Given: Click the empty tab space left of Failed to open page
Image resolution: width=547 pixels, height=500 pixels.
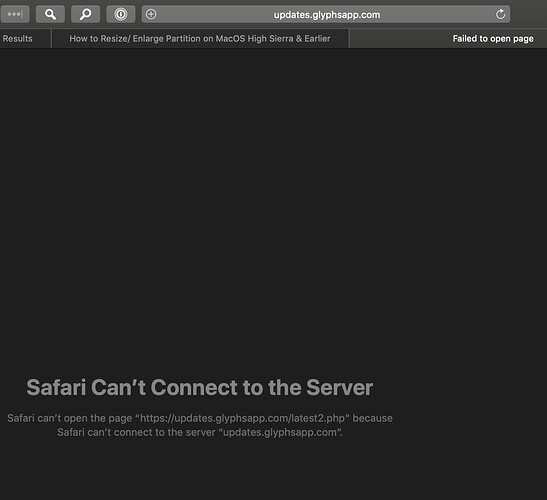Looking at the screenshot, I should [x=398, y=38].
